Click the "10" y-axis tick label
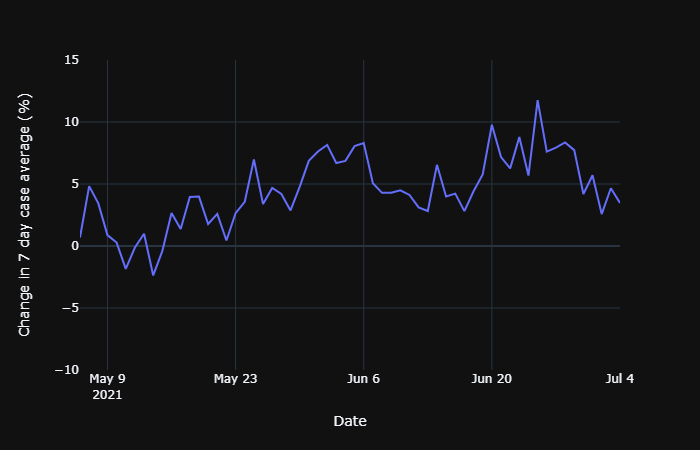This screenshot has width=700, height=450. coord(71,122)
